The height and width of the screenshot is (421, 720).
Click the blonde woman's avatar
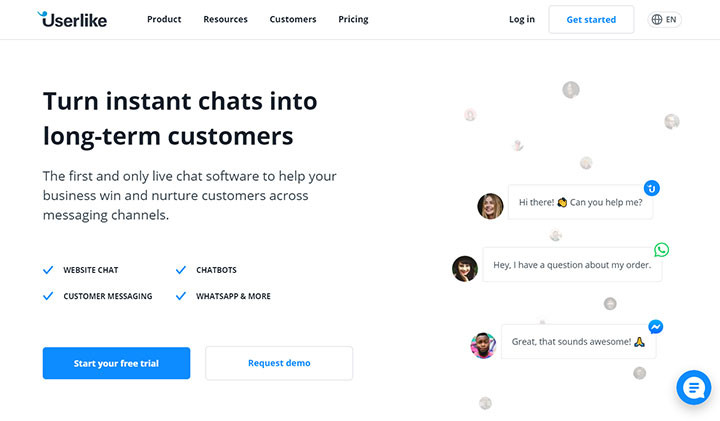(x=490, y=206)
